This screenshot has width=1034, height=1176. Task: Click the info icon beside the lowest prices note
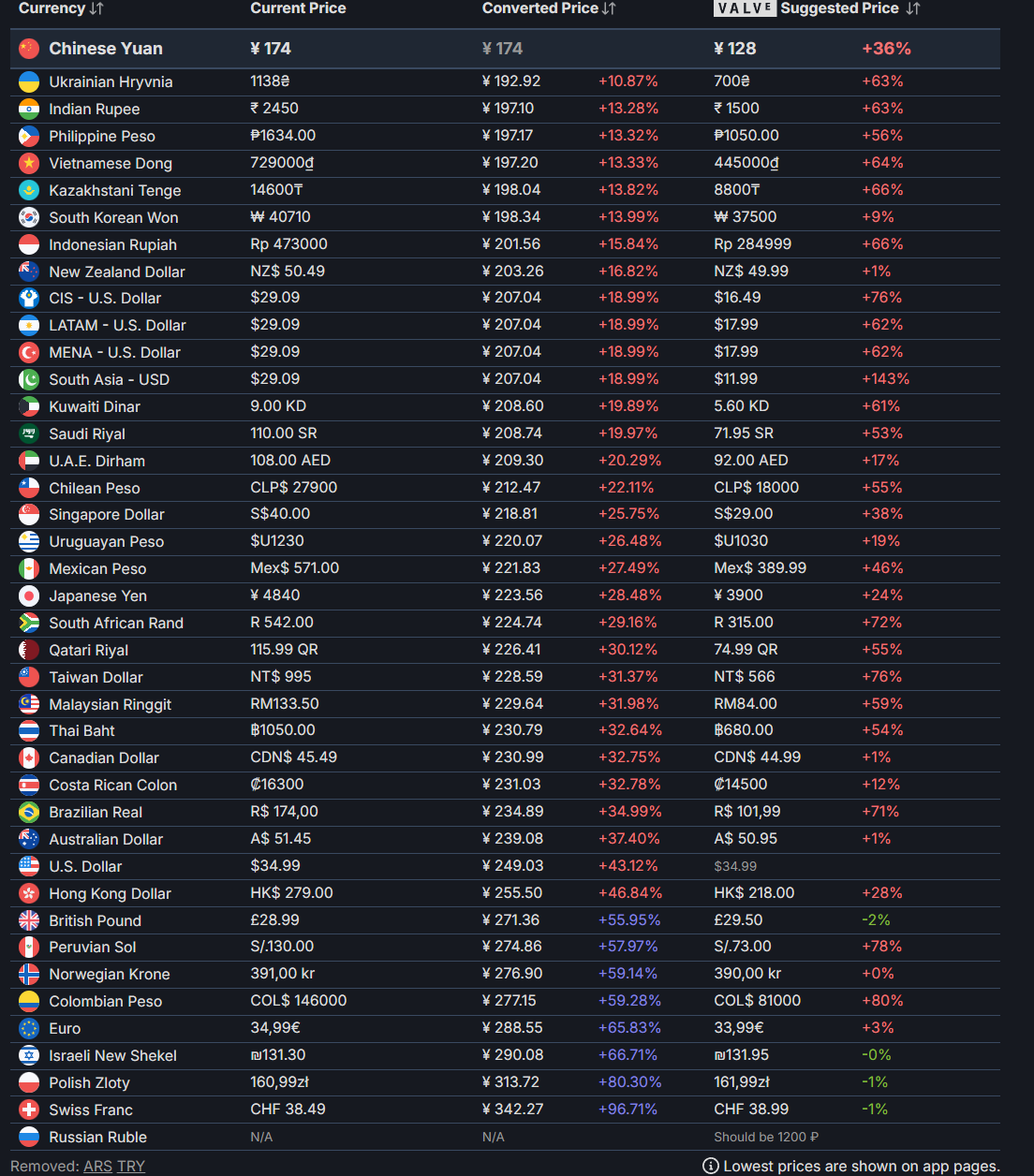click(711, 1166)
